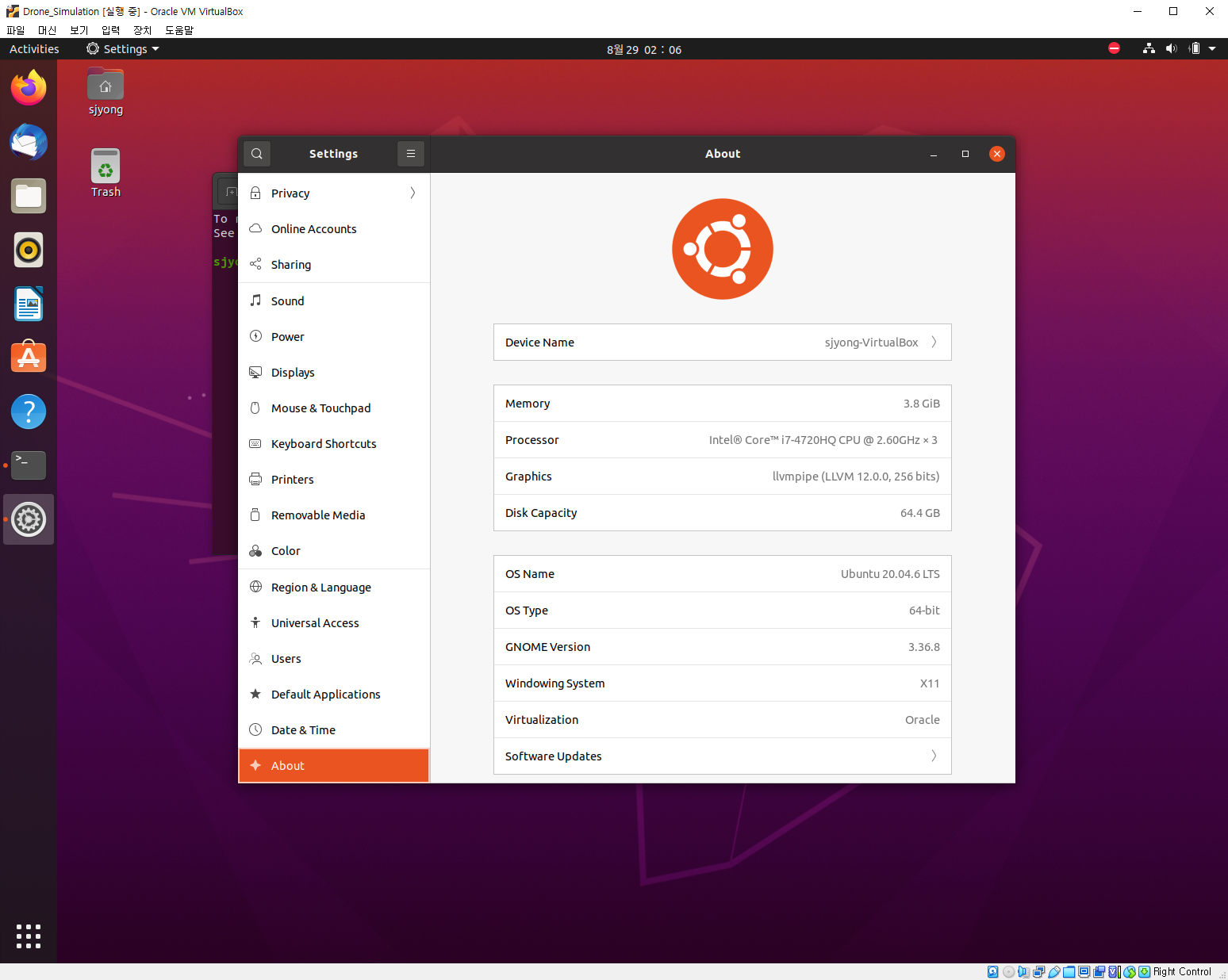Click the volume icon in the top bar
Screen dimensions: 1228x980
[x=1172, y=48]
